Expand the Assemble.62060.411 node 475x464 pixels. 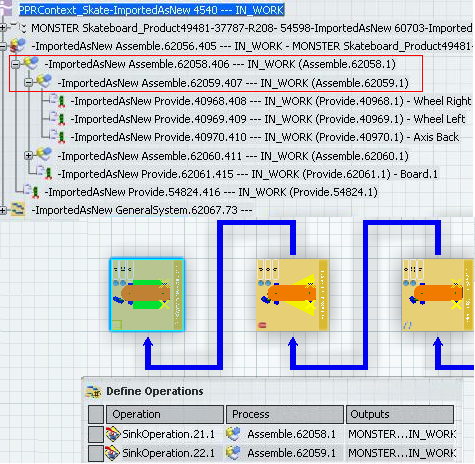click(x=29, y=155)
